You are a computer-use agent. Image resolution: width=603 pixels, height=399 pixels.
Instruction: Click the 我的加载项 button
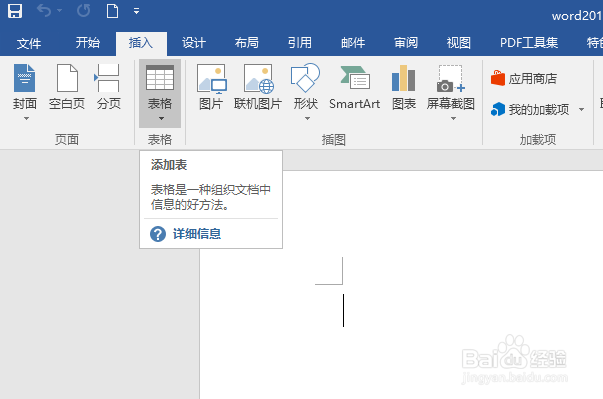pos(530,110)
